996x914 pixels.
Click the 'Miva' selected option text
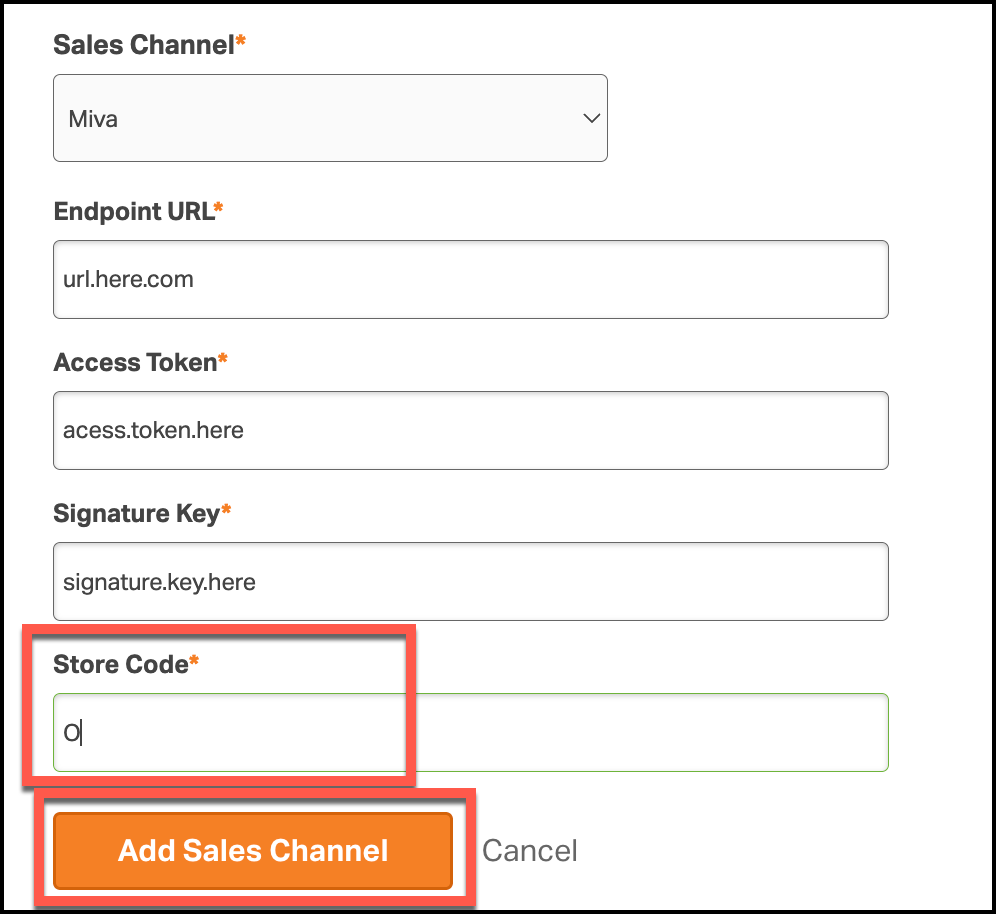pos(93,119)
